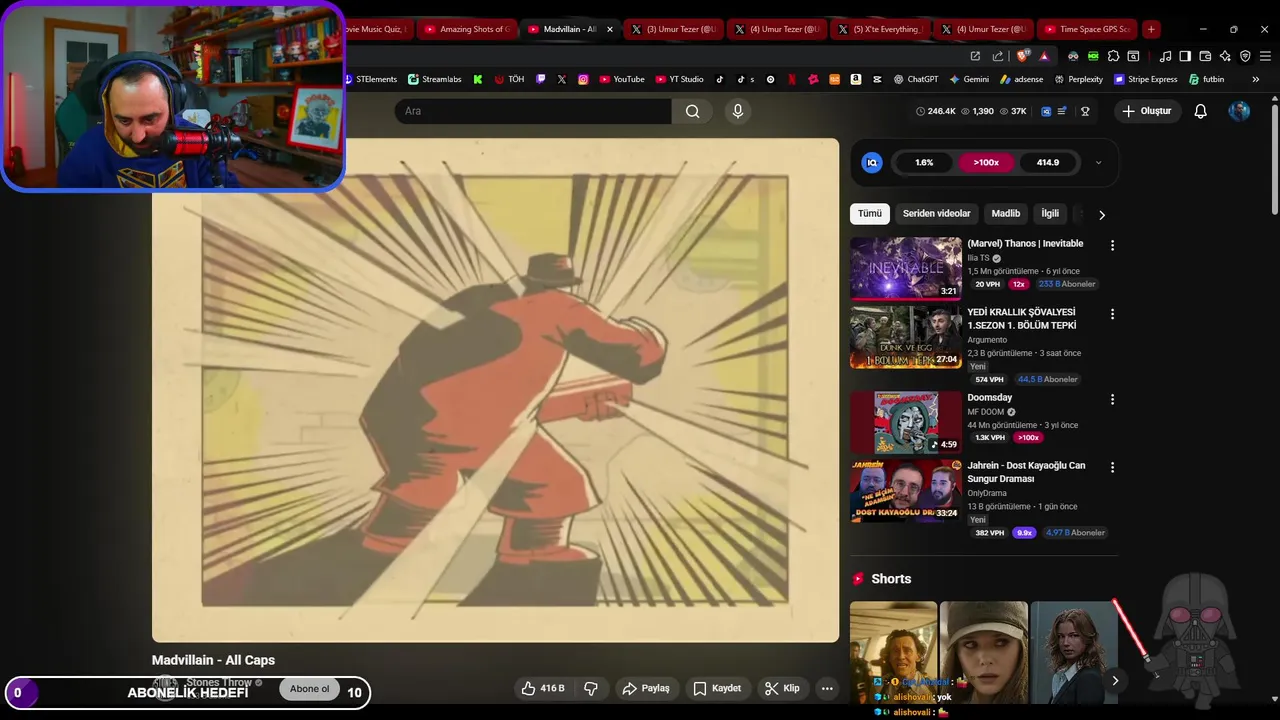Click the Klip clip button

pos(782,688)
